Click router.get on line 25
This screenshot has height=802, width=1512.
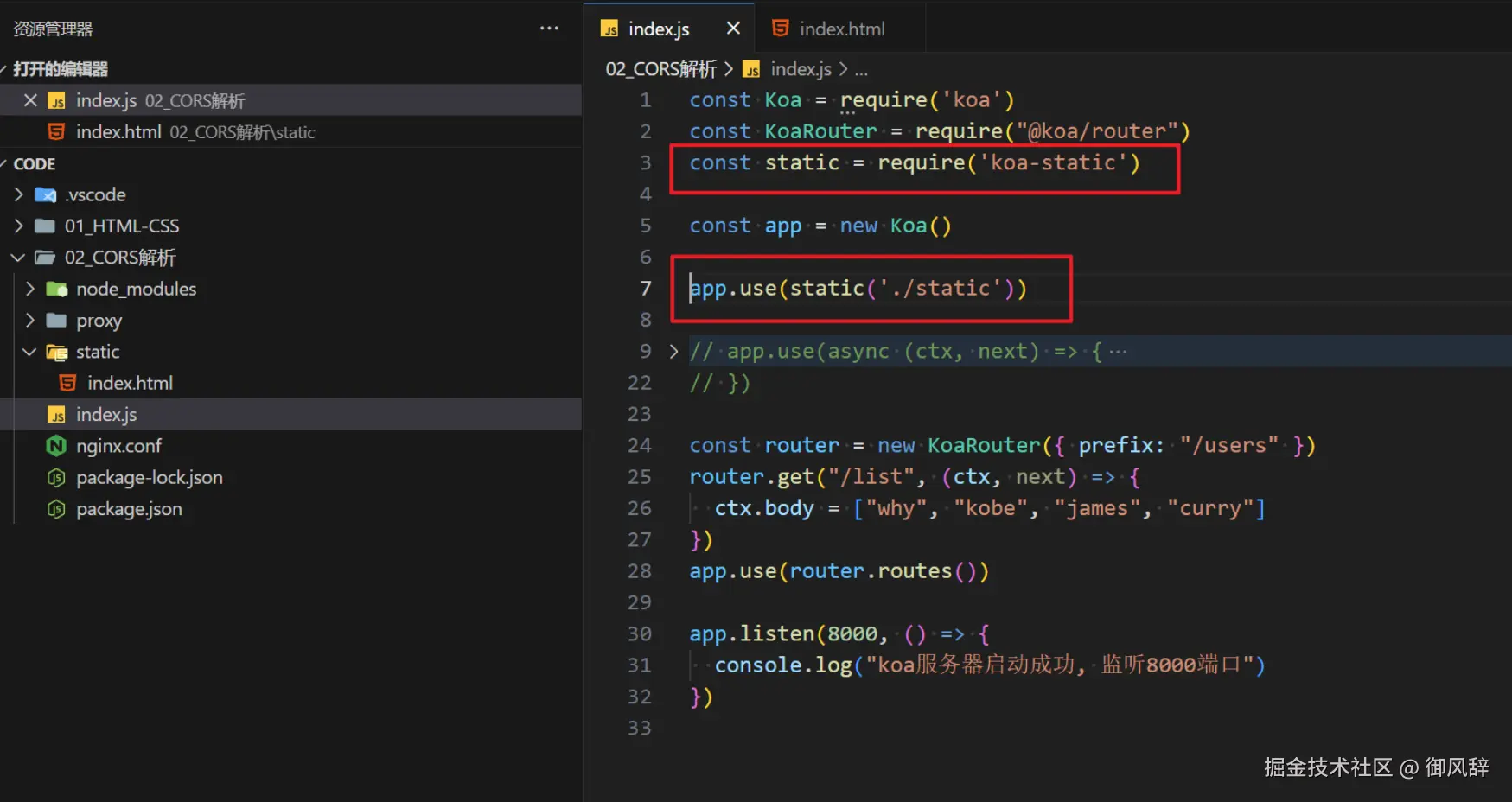[751, 477]
